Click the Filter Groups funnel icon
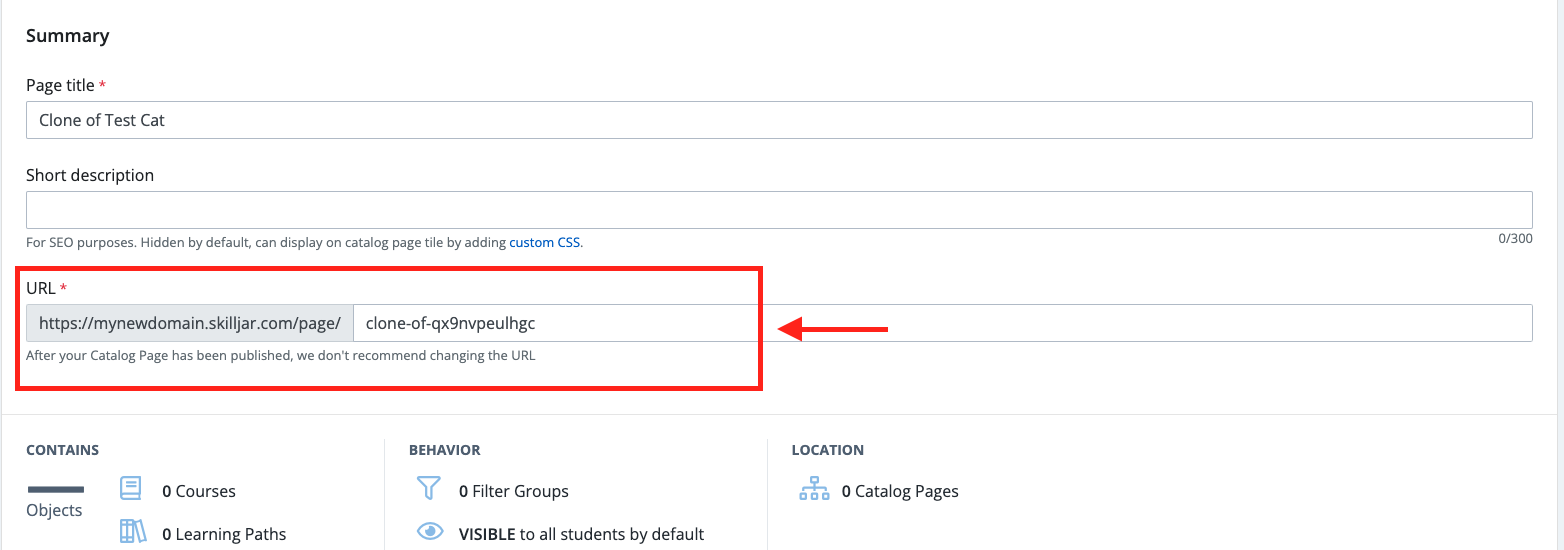The width and height of the screenshot is (1564, 550). (x=428, y=489)
